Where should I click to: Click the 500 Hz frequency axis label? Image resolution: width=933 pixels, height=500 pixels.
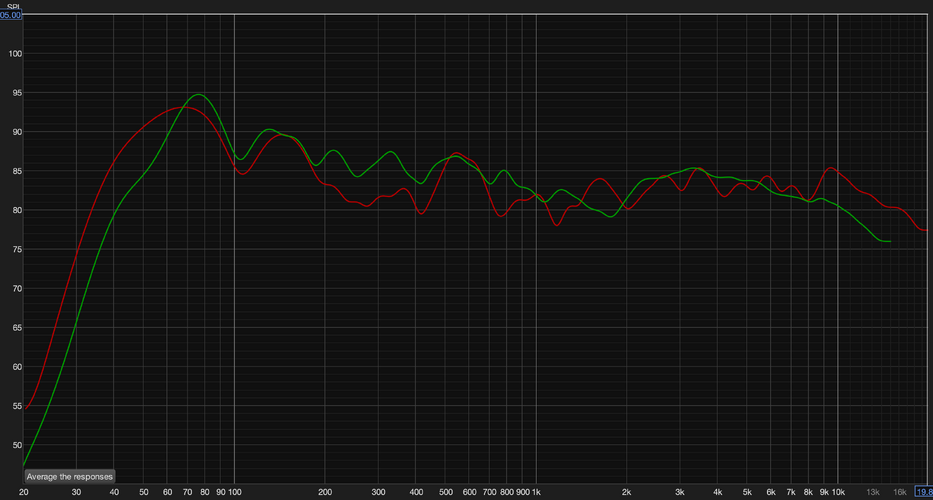point(446,492)
